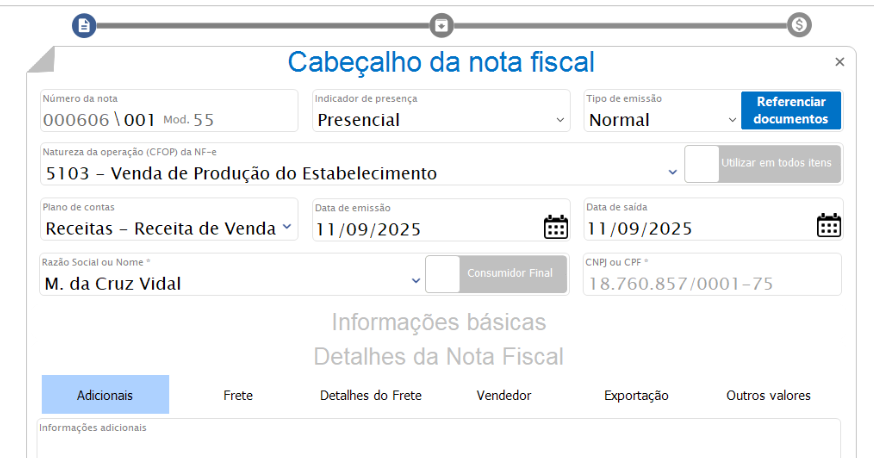Switch to the Frete tab
This screenshot has height=458, width=874.
238,395
